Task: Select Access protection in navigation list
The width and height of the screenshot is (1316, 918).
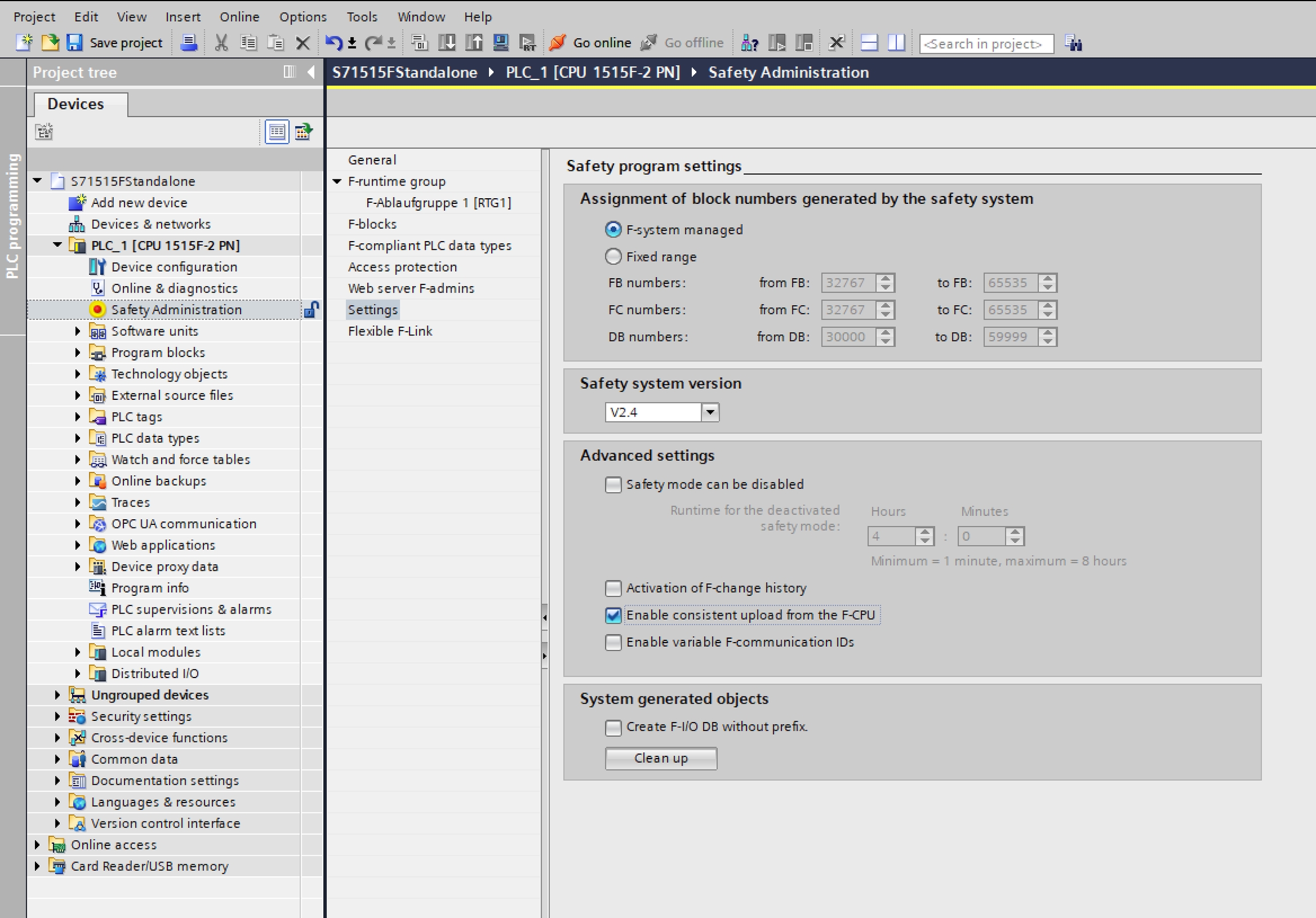Action: pos(402,267)
